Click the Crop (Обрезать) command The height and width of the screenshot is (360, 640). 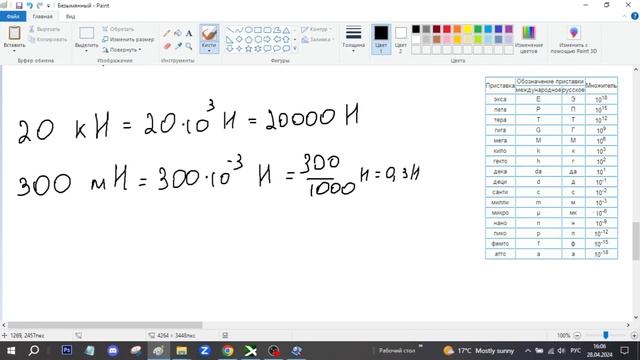[118, 29]
